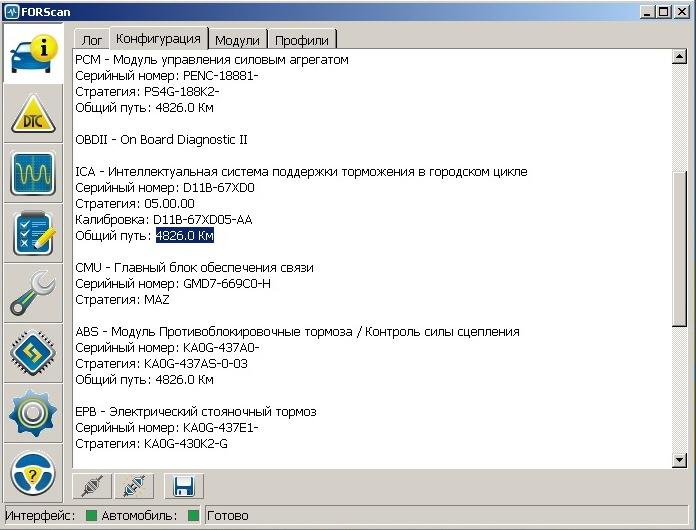Click the Калибровка: D11B-67XD05-AA line
The width and height of the screenshot is (696, 530).
click(164, 219)
